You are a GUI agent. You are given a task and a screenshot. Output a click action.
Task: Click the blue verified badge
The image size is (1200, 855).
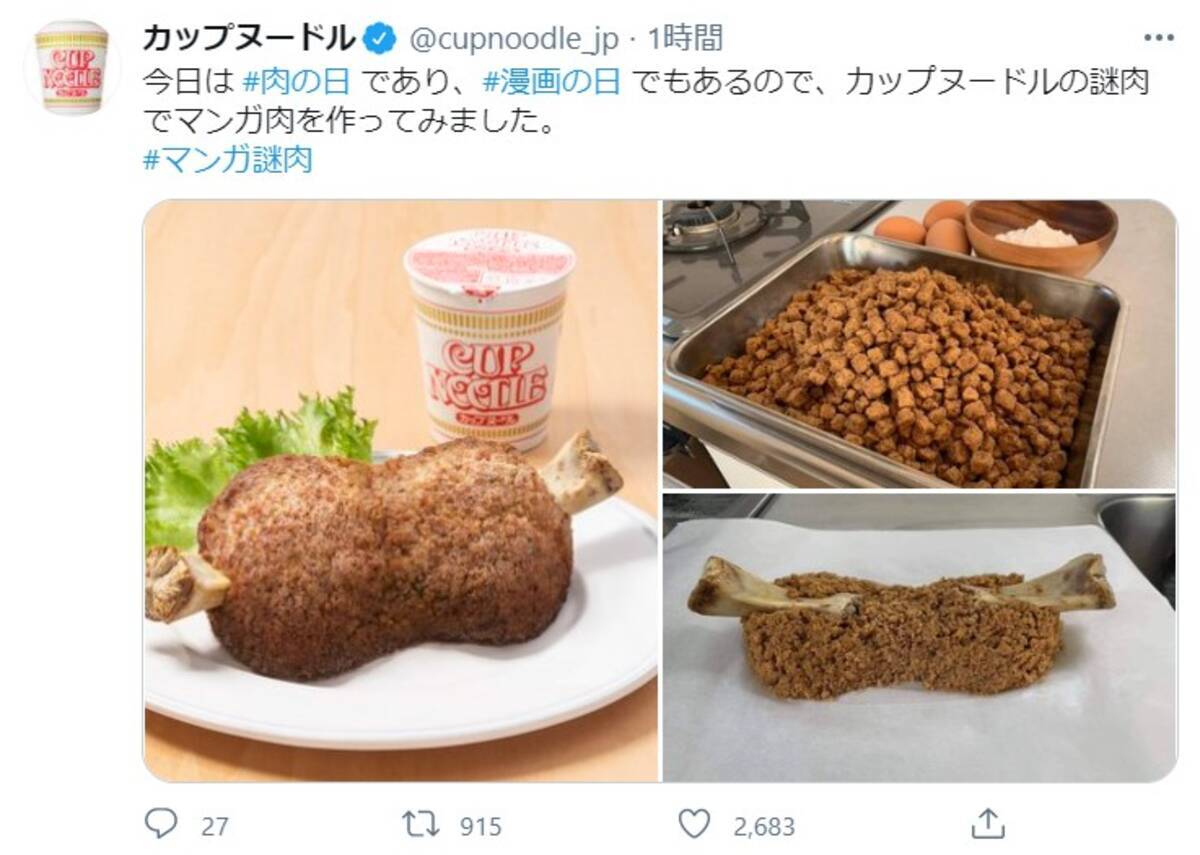coord(378,40)
